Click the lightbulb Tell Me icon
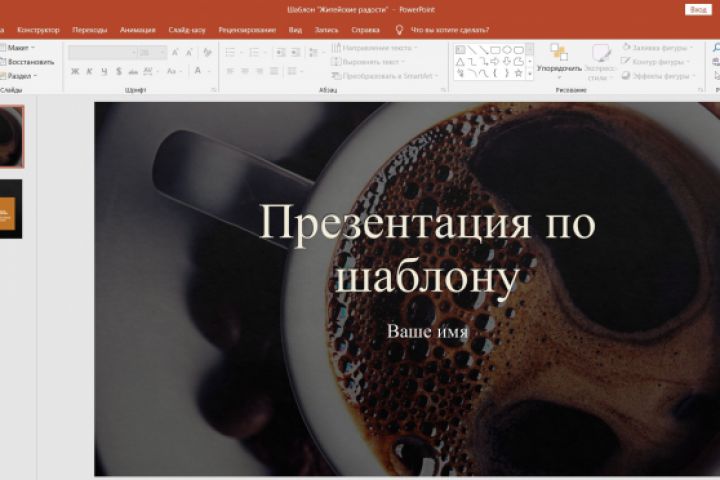The width and height of the screenshot is (720, 480). 399,30
